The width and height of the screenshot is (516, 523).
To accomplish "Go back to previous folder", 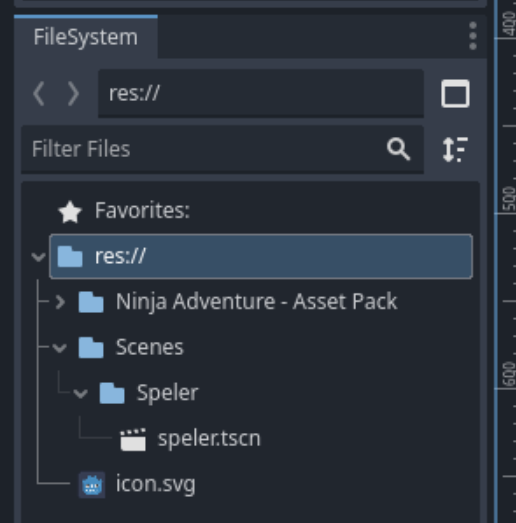I will pos(39,94).
